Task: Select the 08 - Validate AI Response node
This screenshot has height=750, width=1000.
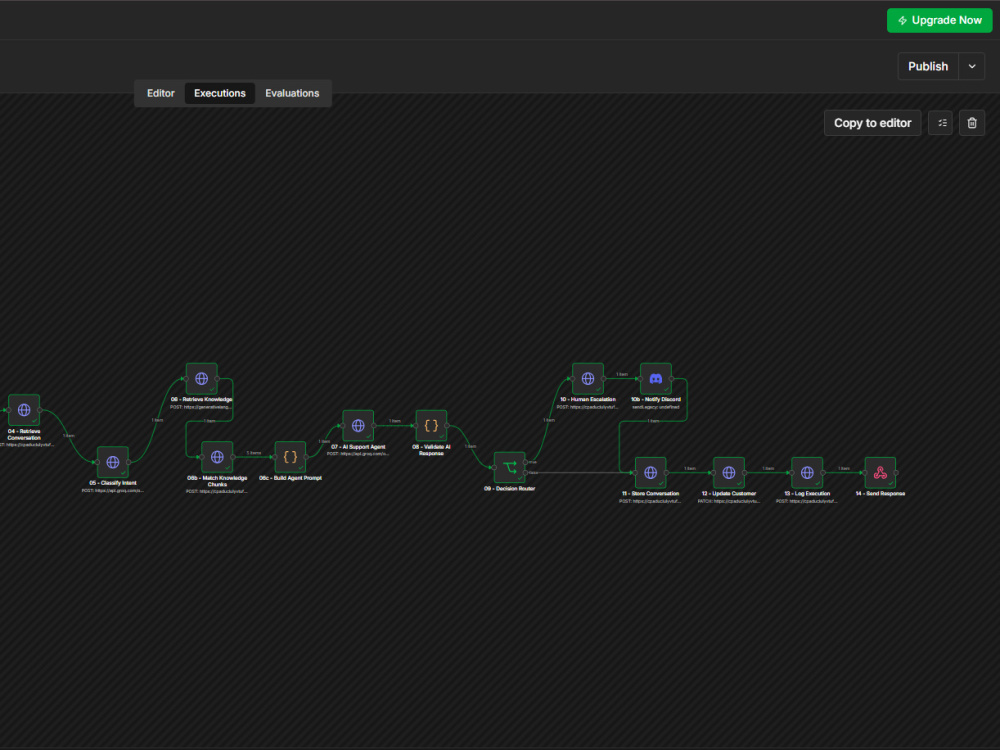Action: point(431,426)
